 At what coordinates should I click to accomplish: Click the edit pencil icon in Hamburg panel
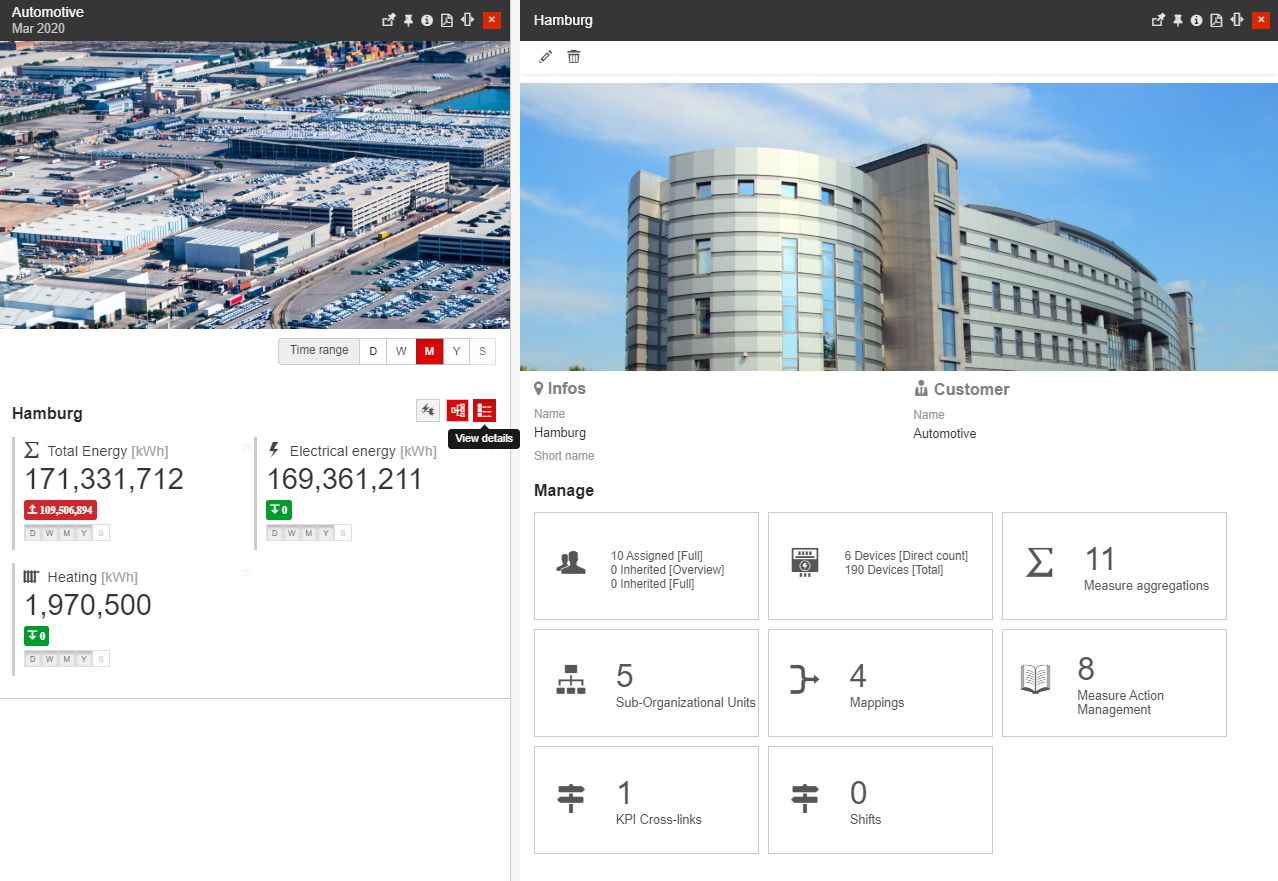pos(545,57)
